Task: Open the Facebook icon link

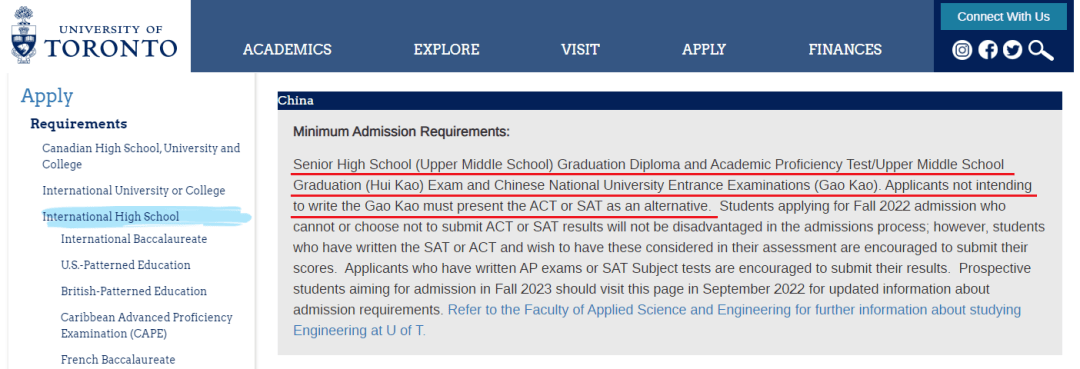Action: coord(988,50)
